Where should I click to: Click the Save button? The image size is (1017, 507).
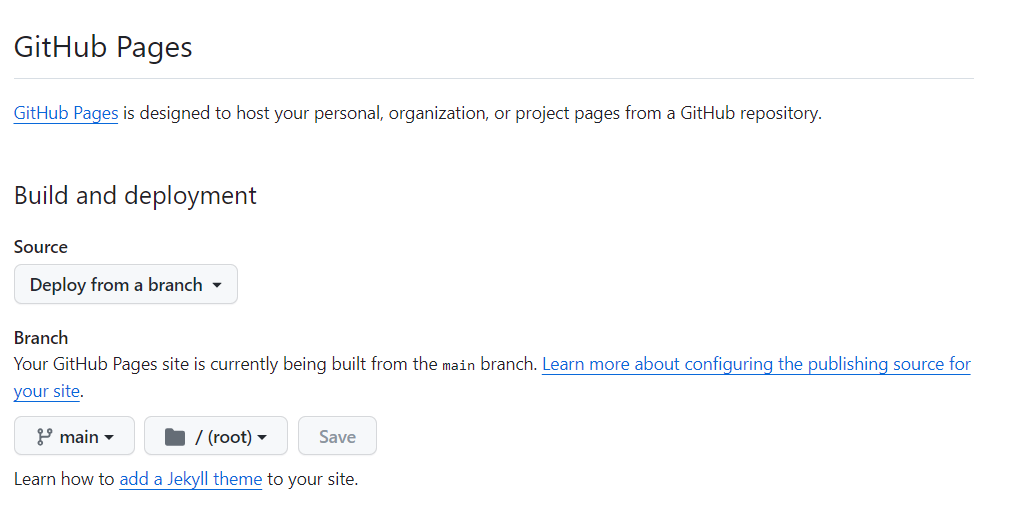pyautogui.click(x=337, y=436)
